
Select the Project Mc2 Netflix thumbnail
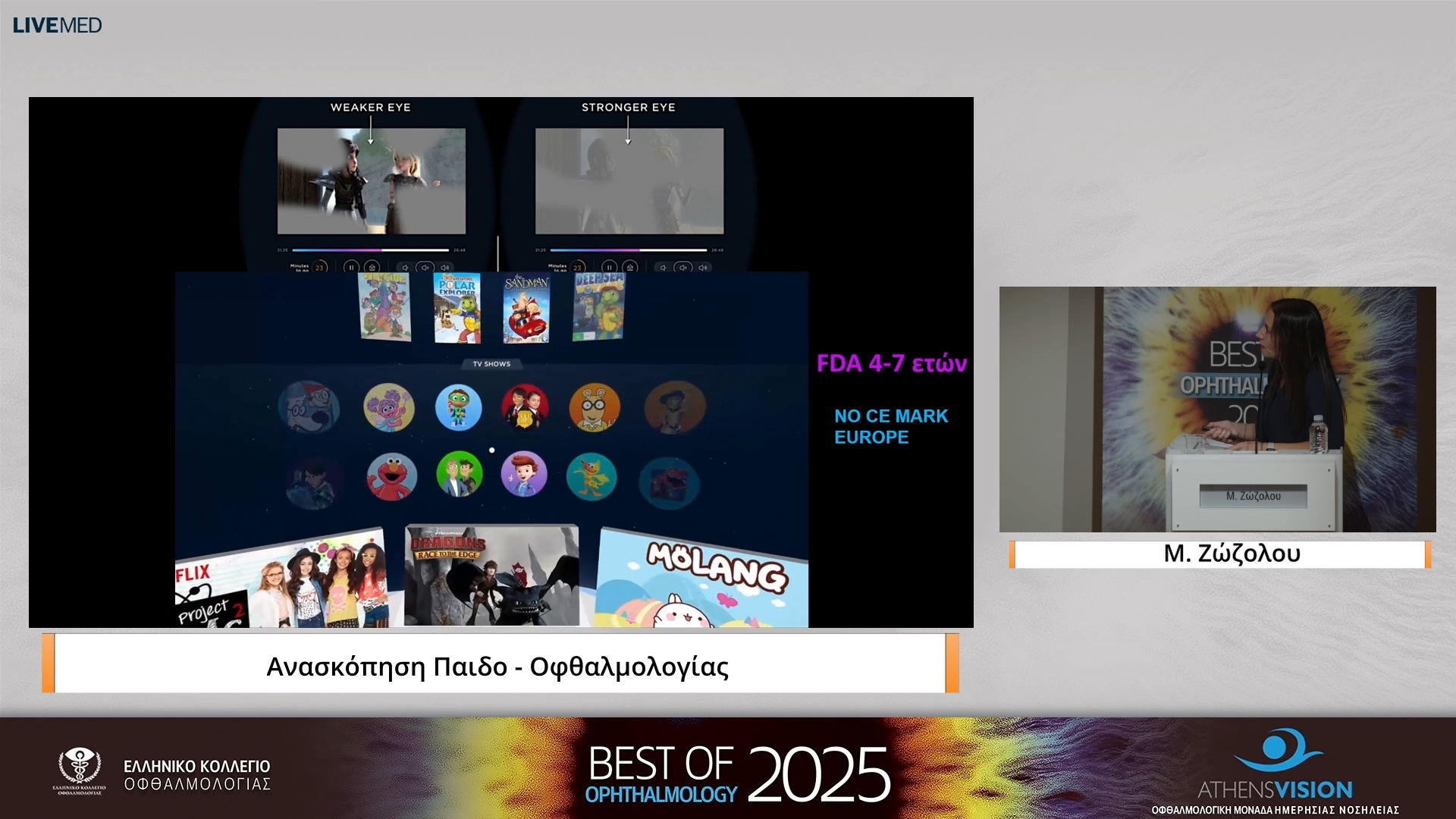(281, 584)
